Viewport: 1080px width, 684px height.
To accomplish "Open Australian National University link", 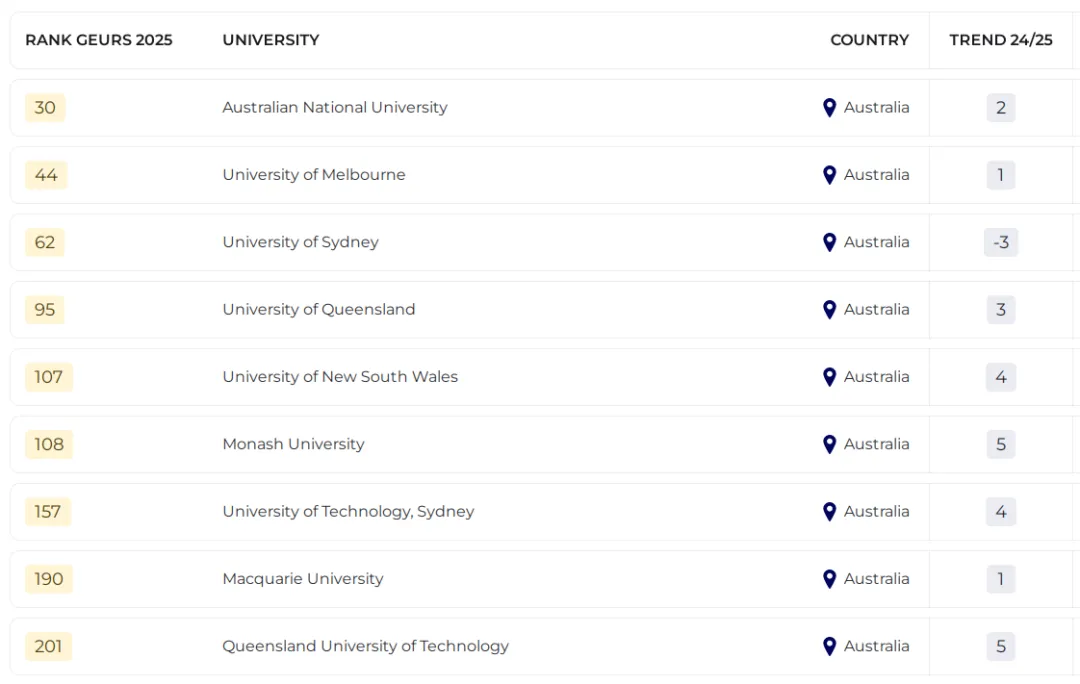I will click(x=335, y=107).
